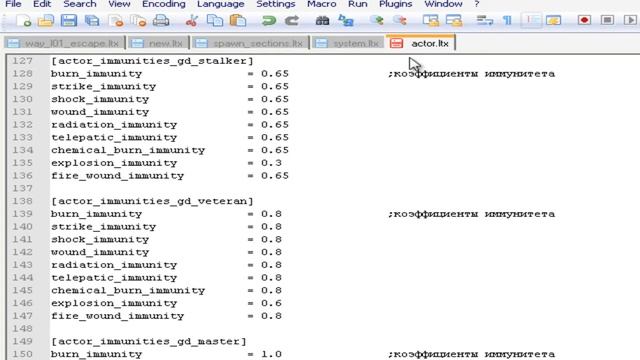Click the [actor_immunities_gd_veteran] section header
Screen dimensions: 640x360
152,201
